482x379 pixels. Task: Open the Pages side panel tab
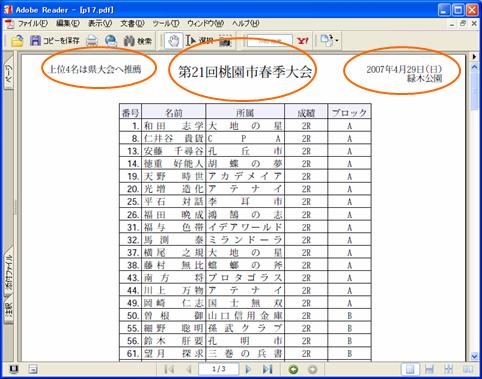click(8, 73)
